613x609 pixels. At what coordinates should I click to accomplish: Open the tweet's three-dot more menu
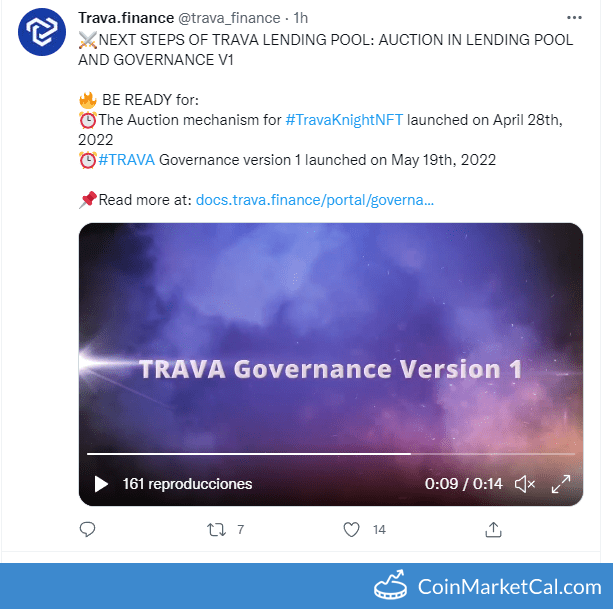(574, 18)
